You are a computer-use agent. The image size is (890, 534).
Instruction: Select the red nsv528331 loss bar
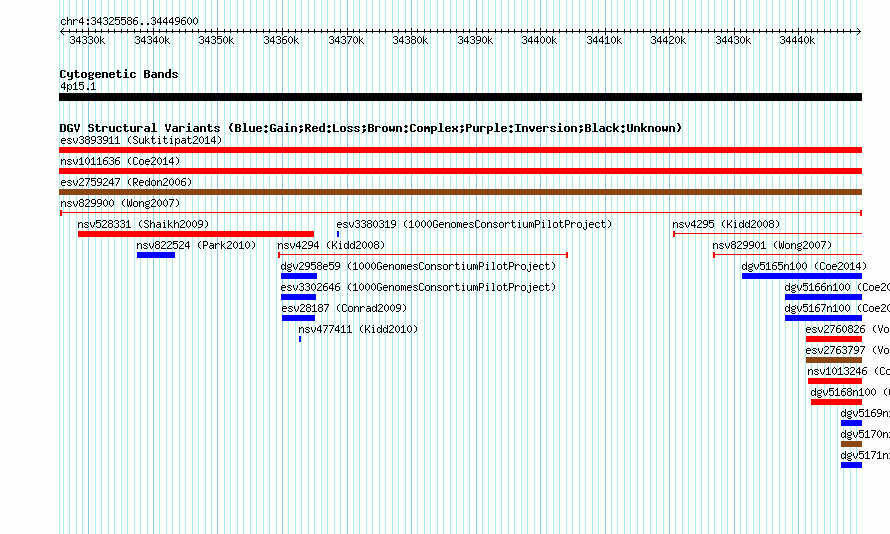(196, 234)
